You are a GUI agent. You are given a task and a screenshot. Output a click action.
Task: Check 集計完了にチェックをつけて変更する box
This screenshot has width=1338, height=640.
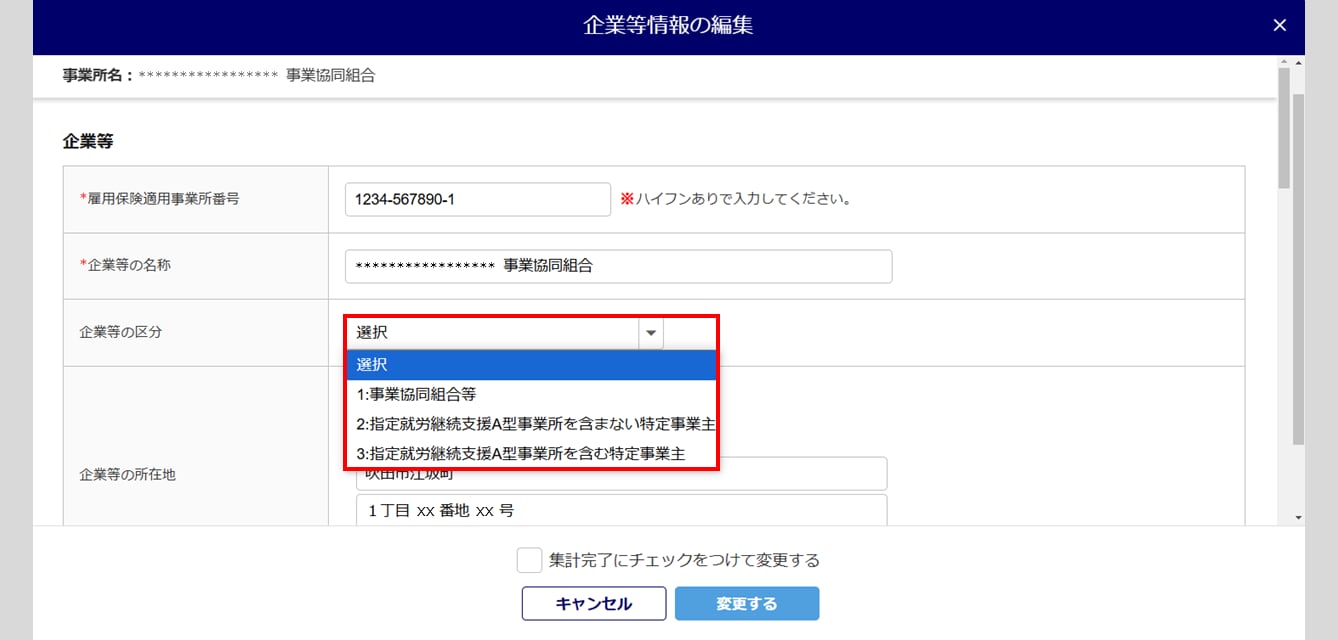530,560
